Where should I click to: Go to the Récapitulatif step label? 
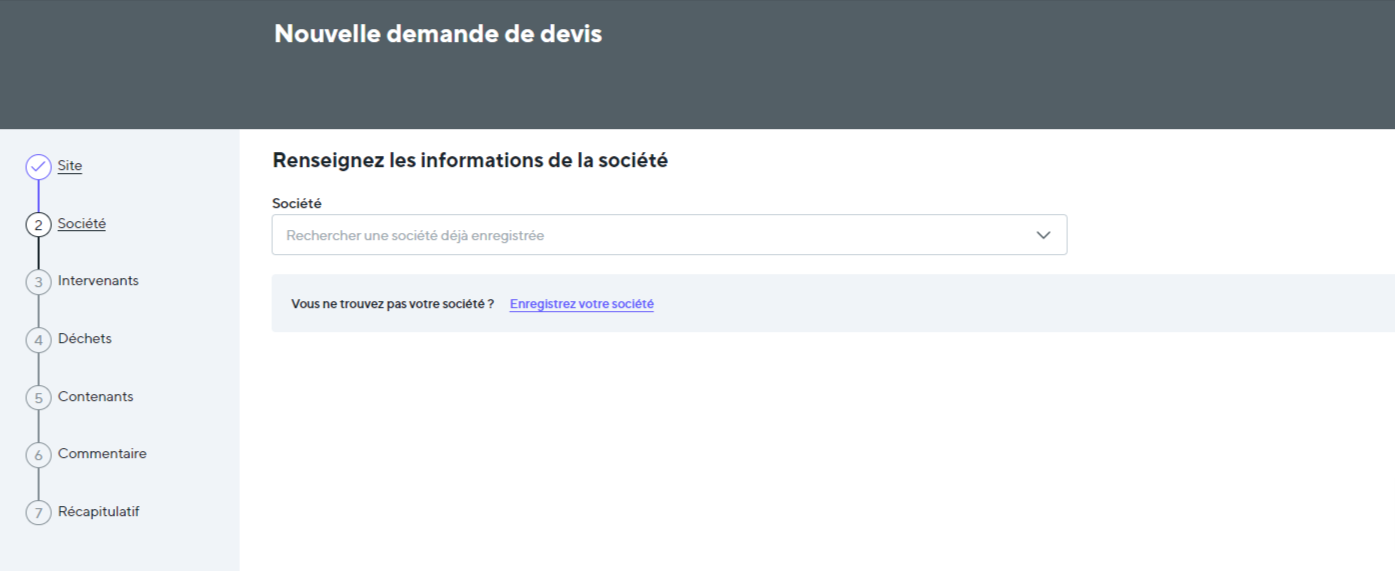point(98,512)
